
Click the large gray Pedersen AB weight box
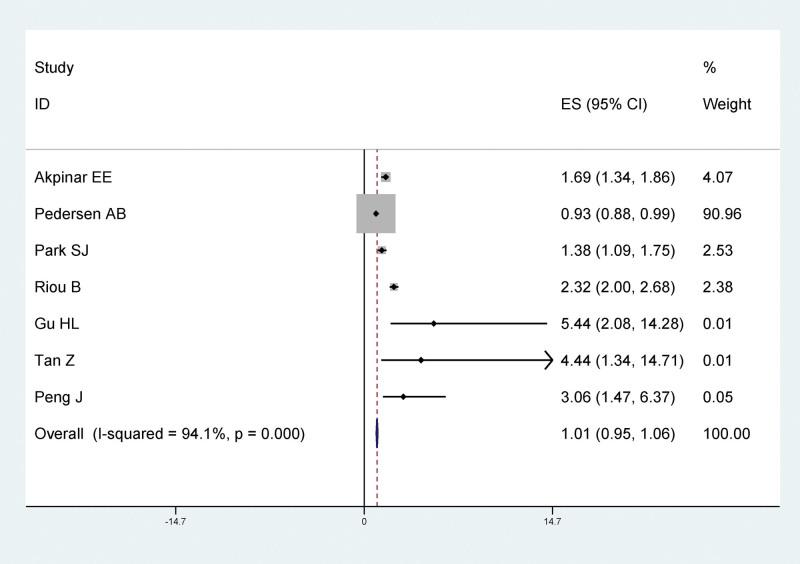376,214
